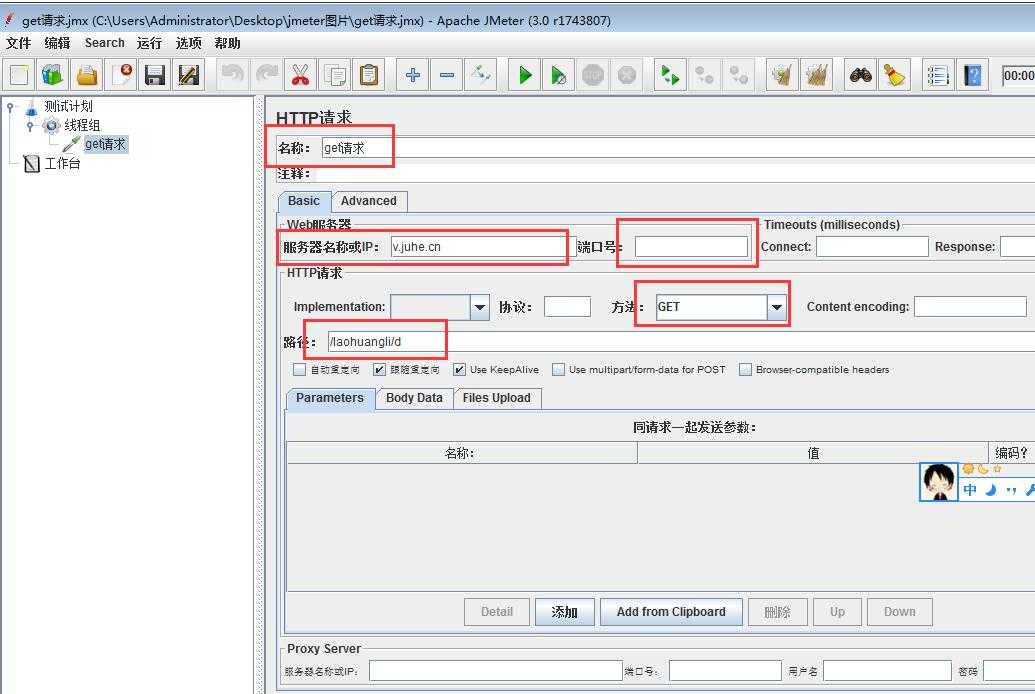Open the 文件 menu

(18, 43)
